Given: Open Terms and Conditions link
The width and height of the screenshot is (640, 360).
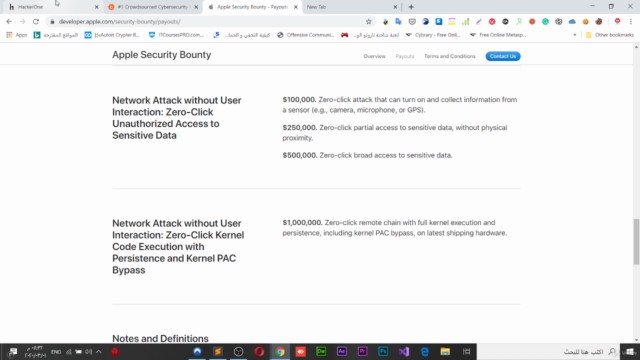Looking at the screenshot, I should 449,56.
